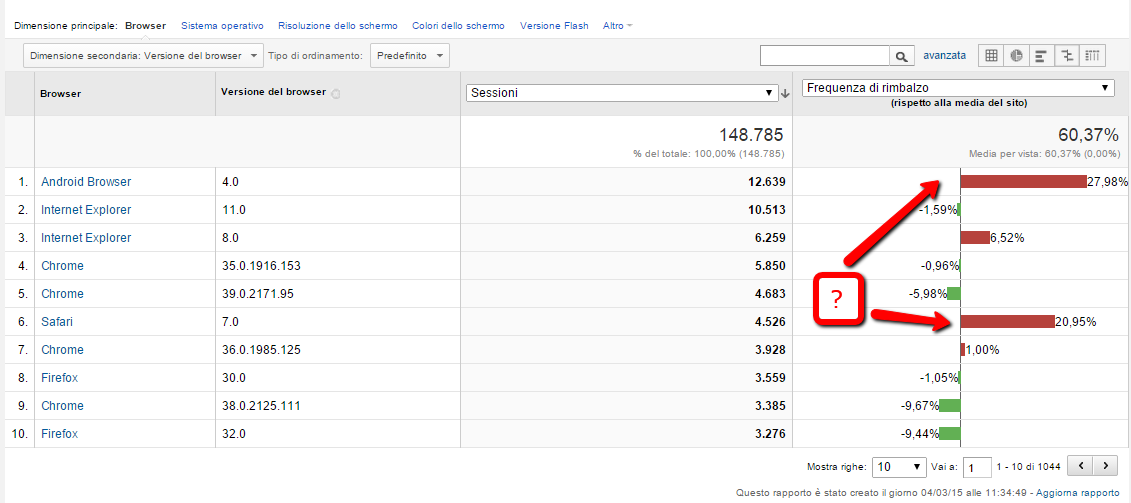Select the performance bar chart view
Image resolution: width=1131 pixels, height=503 pixels.
[1042, 56]
